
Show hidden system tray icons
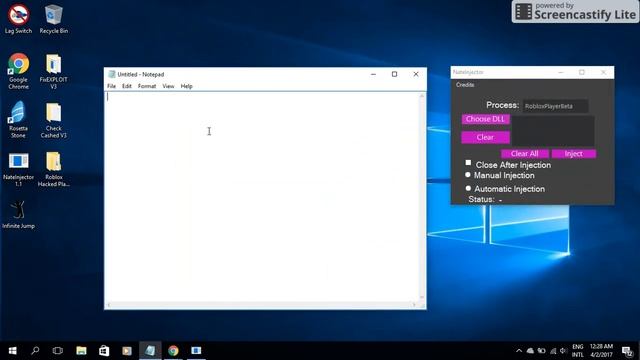point(519,351)
